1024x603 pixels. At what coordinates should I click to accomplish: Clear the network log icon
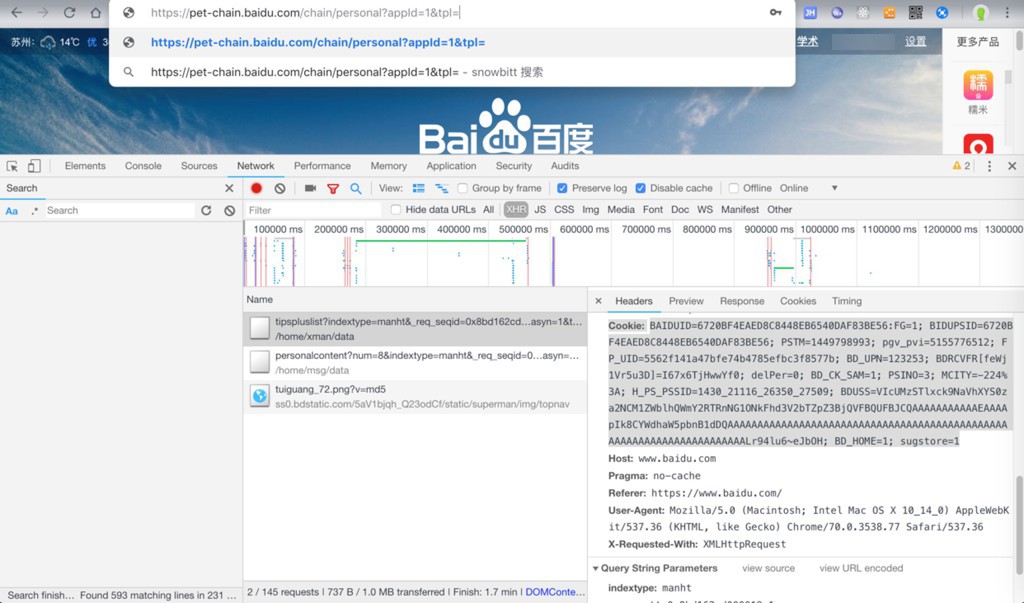[x=280, y=188]
